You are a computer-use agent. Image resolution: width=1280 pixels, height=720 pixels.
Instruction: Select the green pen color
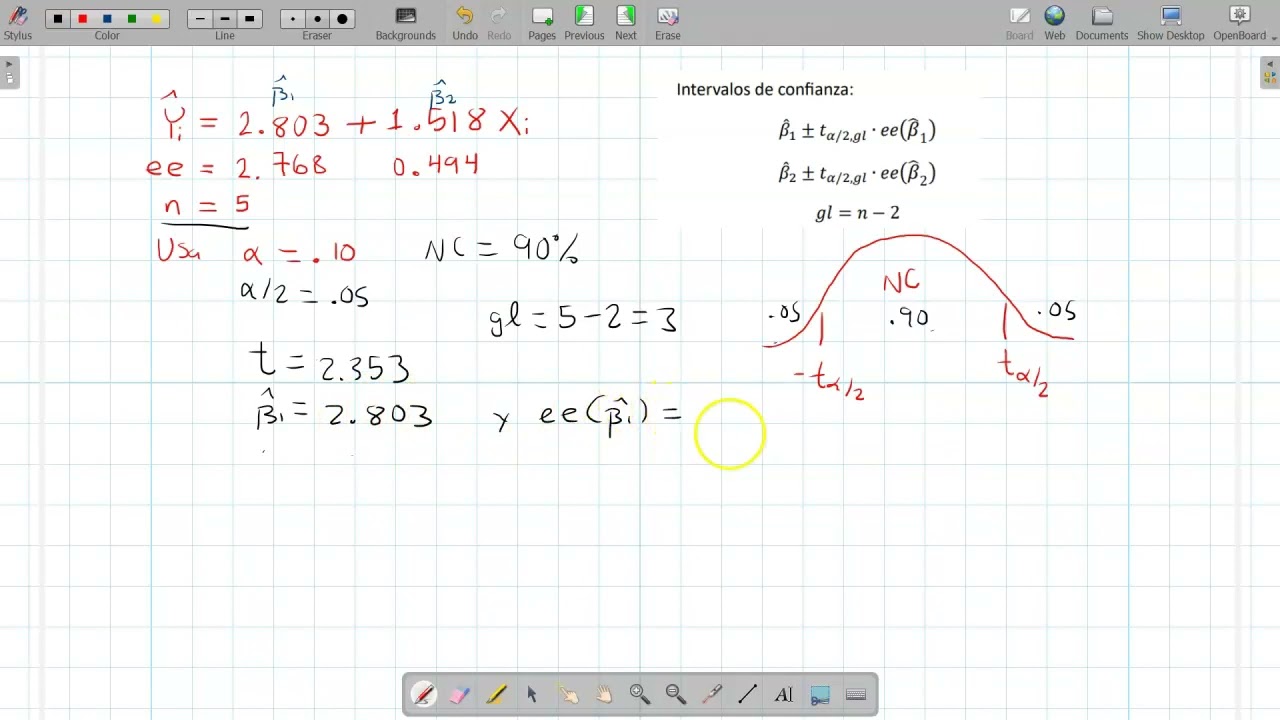pos(132,19)
